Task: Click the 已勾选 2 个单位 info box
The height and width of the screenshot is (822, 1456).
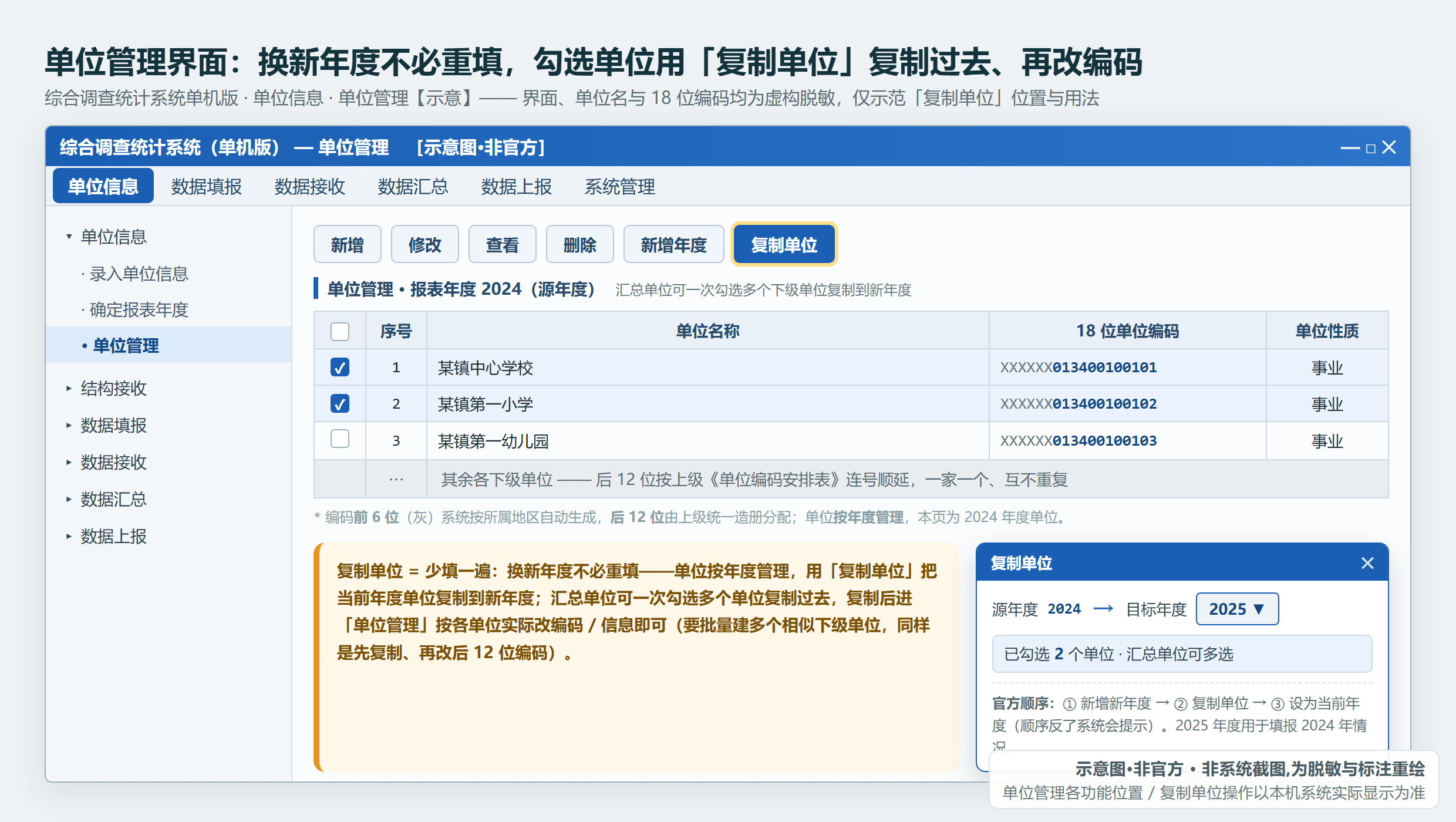Action: (1182, 653)
